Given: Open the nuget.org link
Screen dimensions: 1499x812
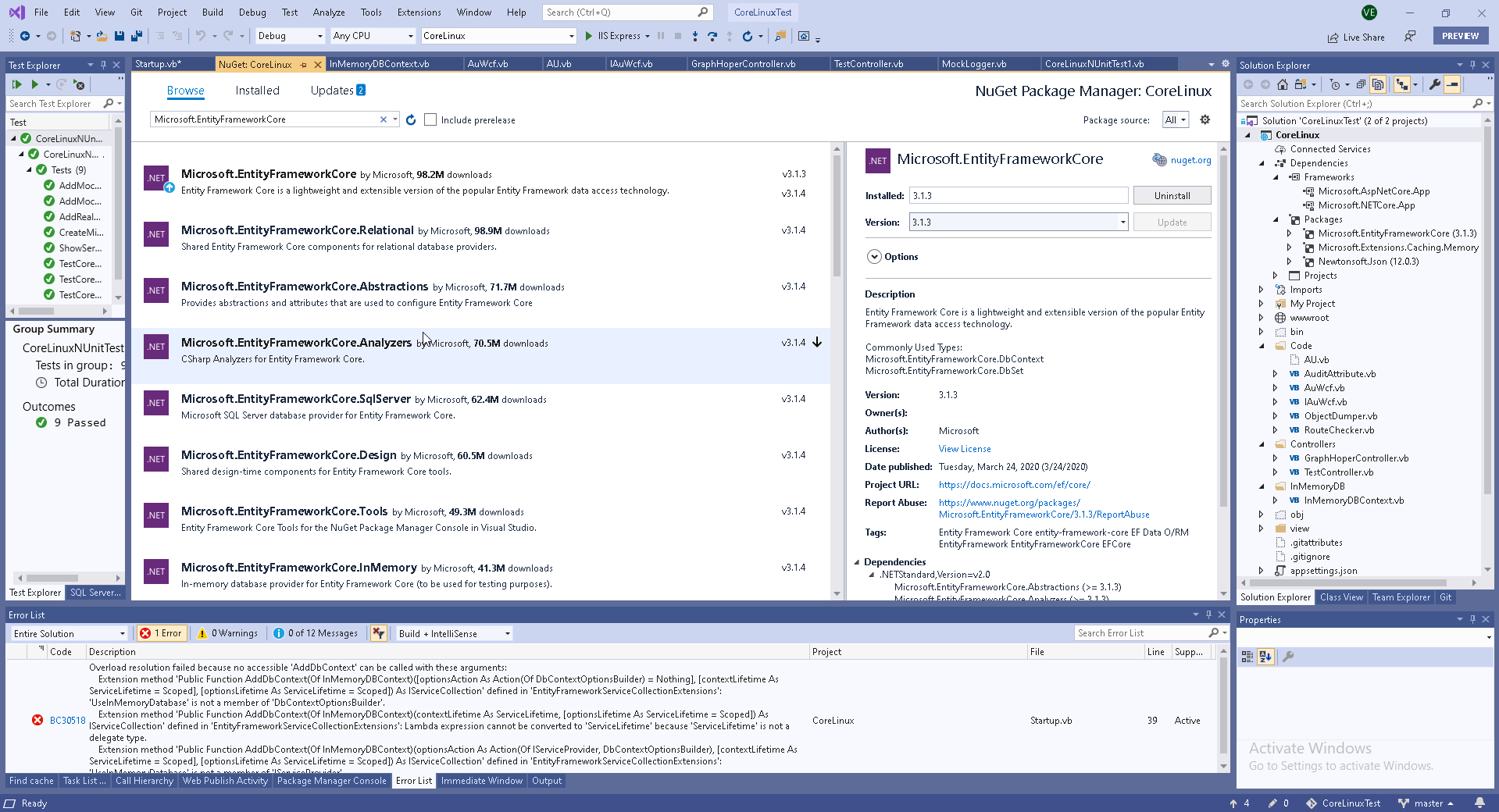Looking at the screenshot, I should 1190,160.
